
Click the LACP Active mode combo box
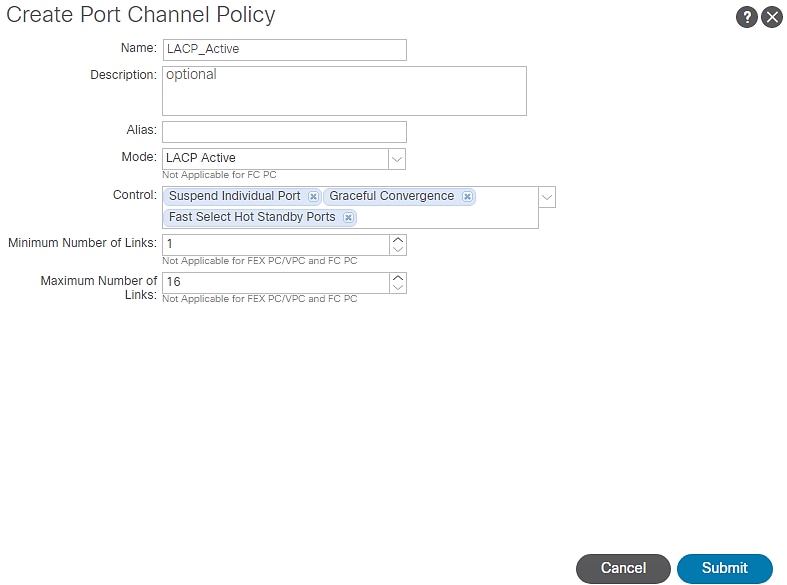coord(275,159)
